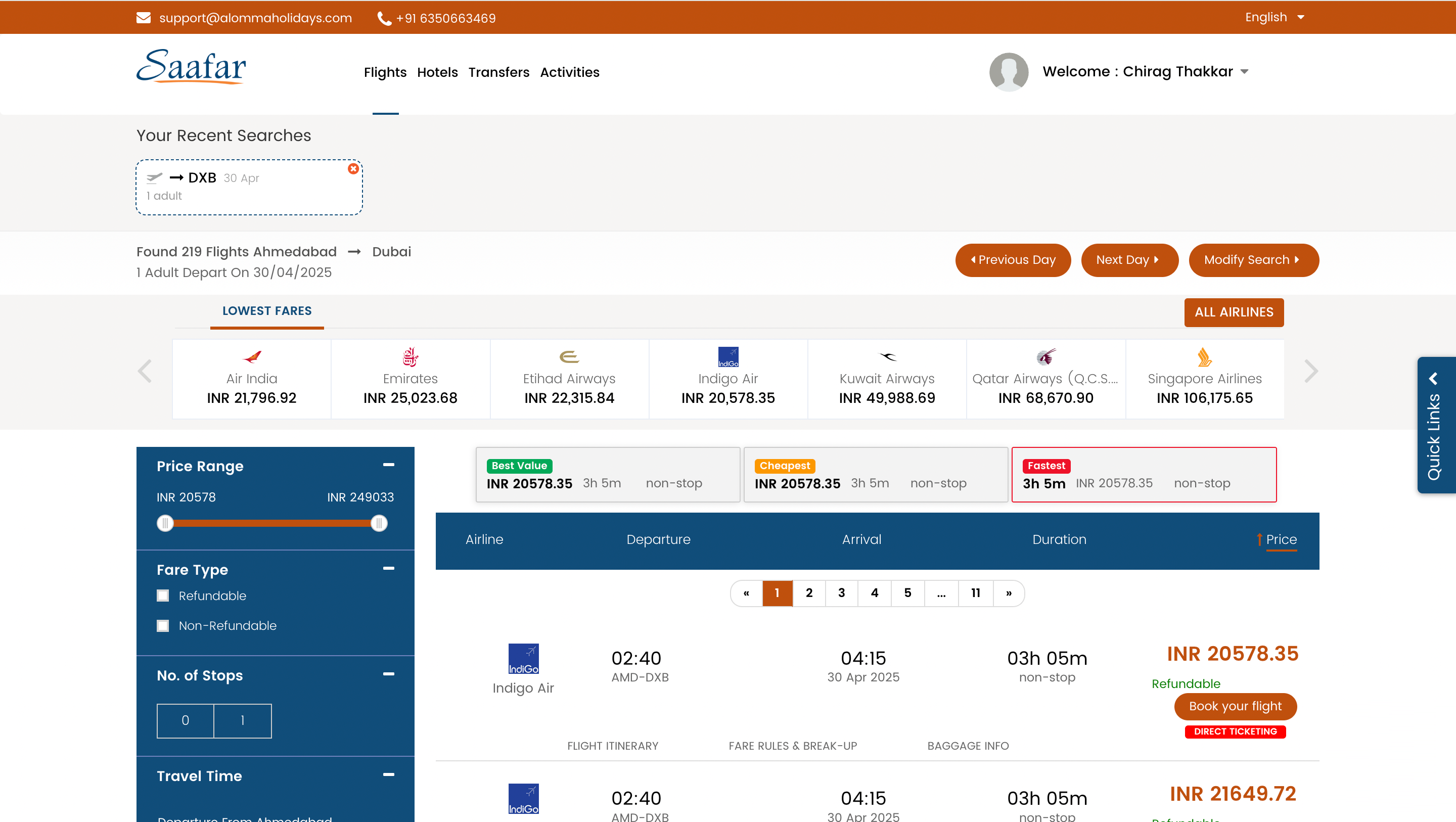Go to results page 5
This screenshot has width=1456, height=822.
click(908, 593)
